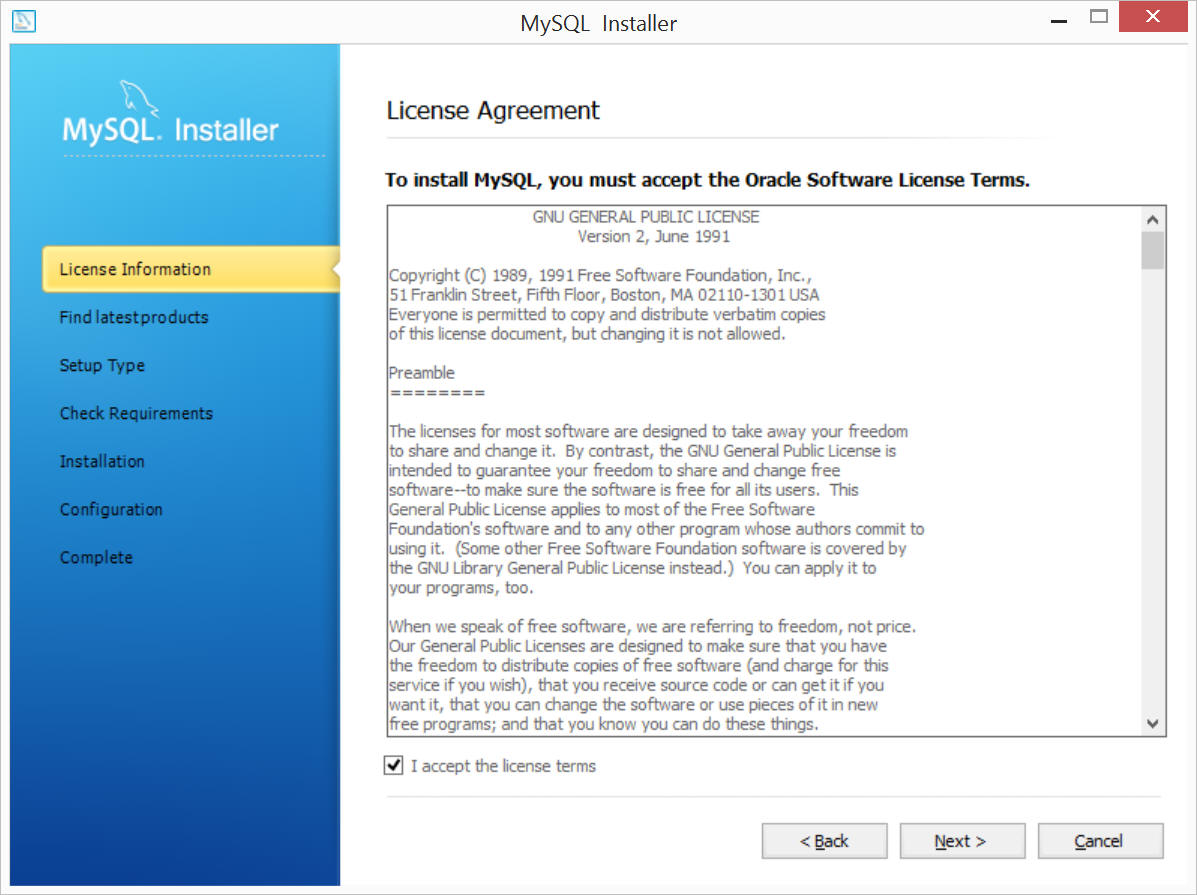Maximize the MySQL Installer window
The height and width of the screenshot is (895, 1197).
pos(1099,17)
